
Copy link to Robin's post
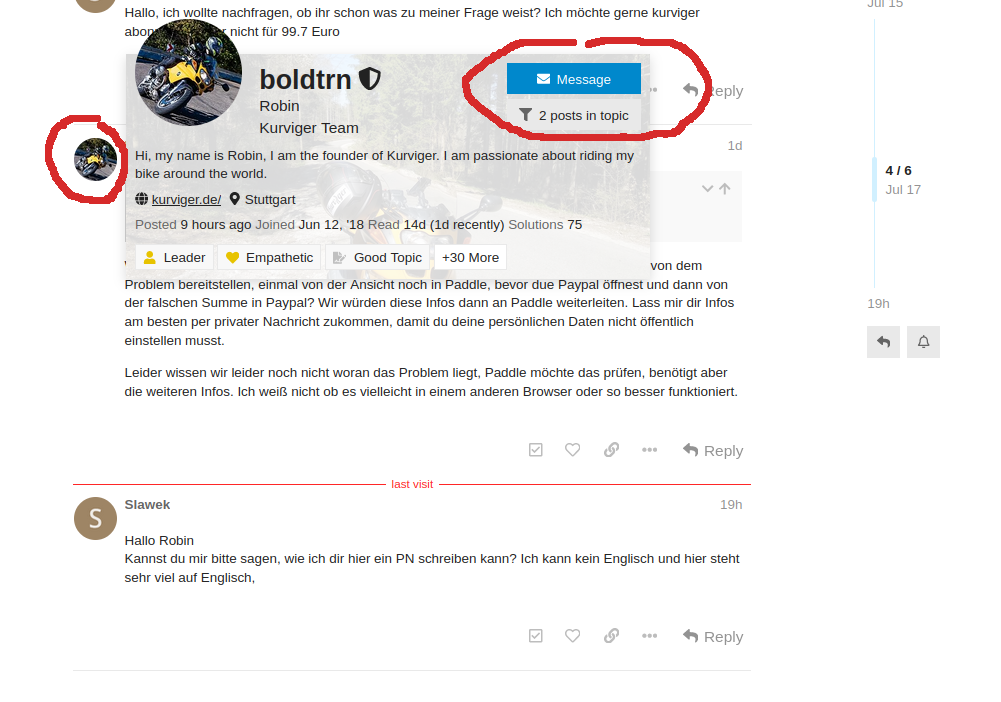pos(611,450)
